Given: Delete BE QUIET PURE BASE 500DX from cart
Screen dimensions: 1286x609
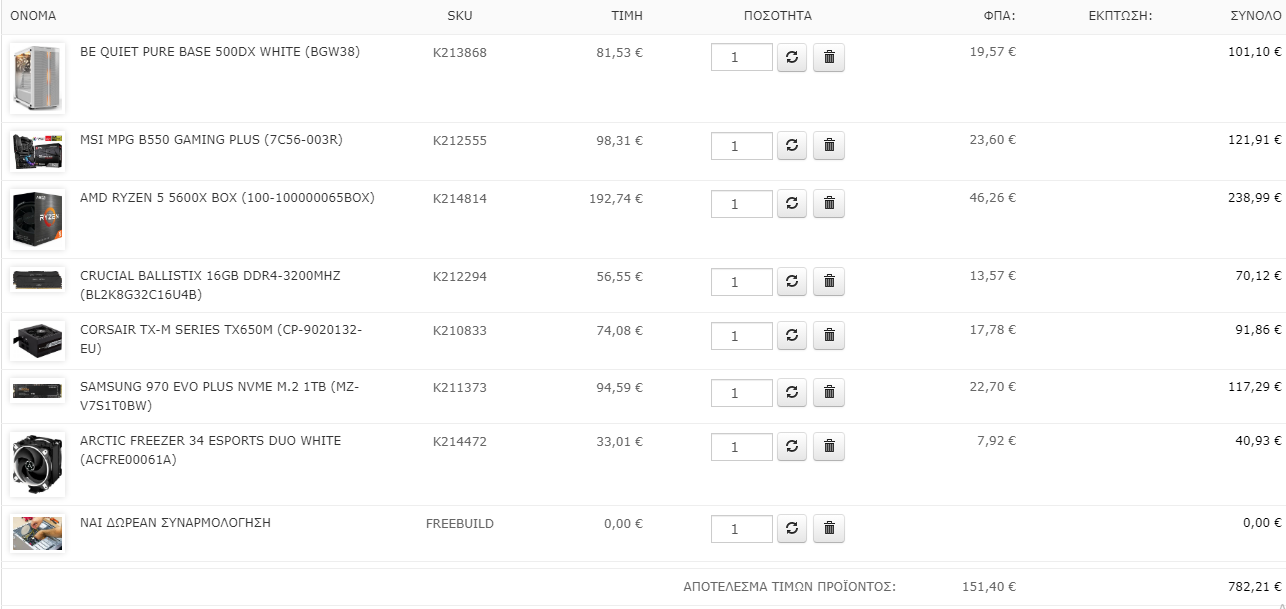Looking at the screenshot, I should point(829,58).
